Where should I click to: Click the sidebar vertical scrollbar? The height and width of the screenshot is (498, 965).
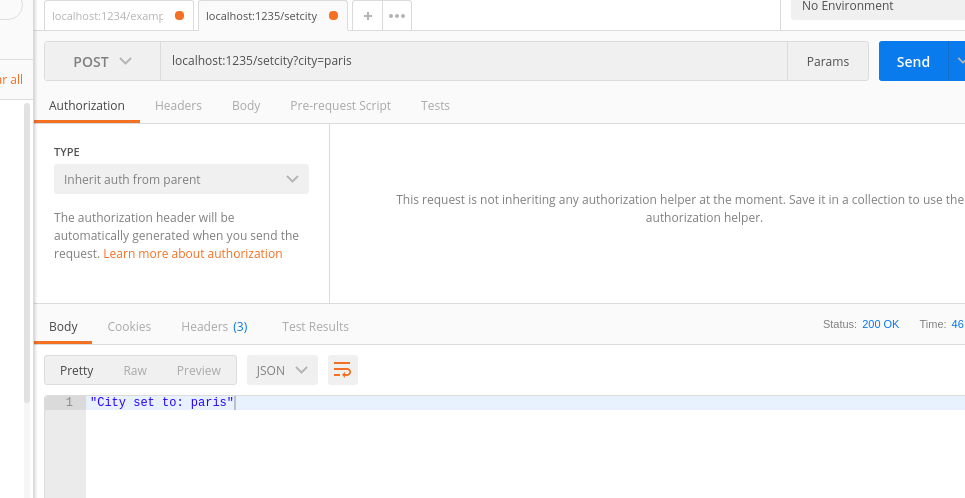pos(27,252)
